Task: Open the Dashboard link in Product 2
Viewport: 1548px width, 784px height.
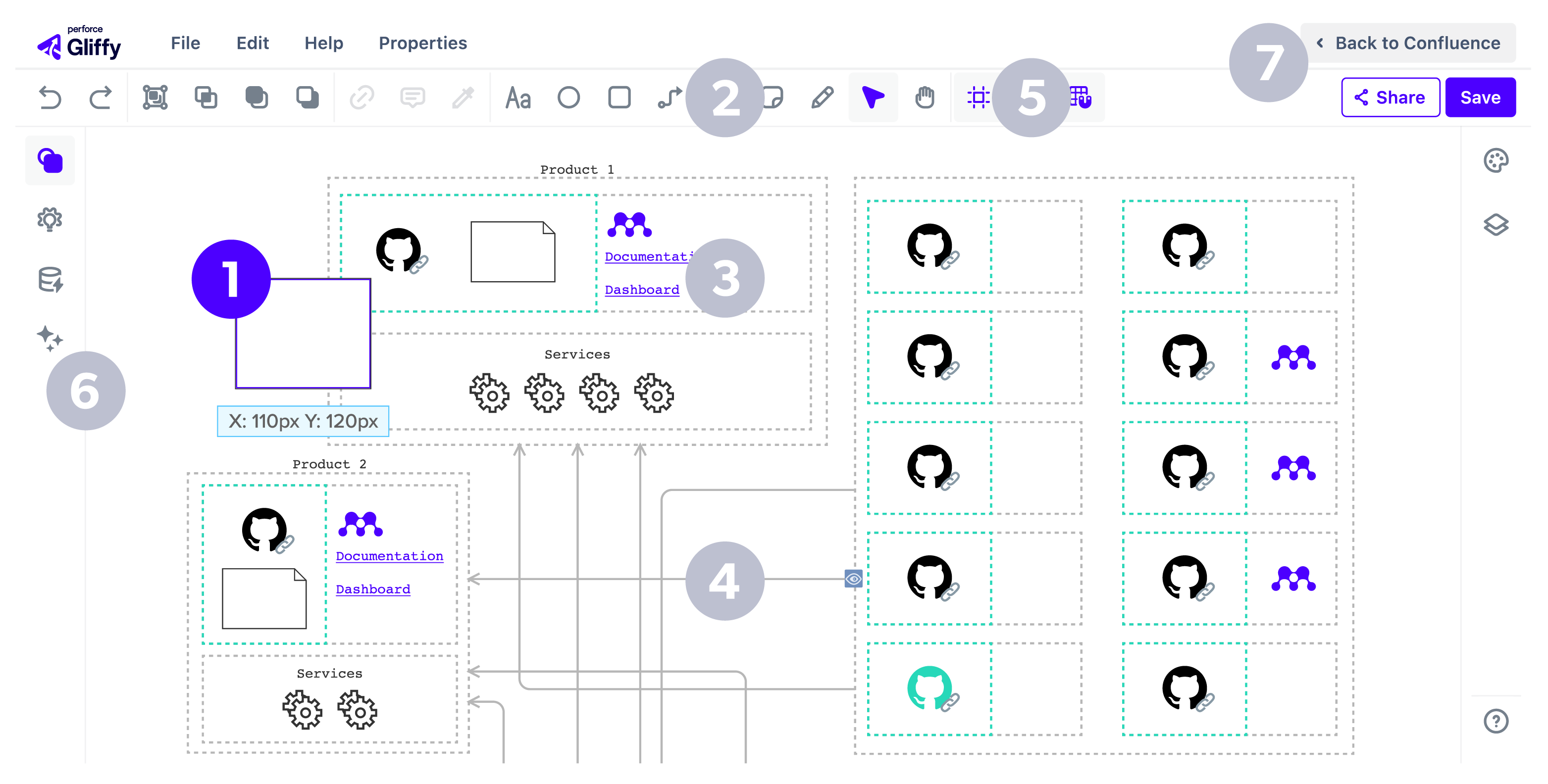Action: [372, 589]
